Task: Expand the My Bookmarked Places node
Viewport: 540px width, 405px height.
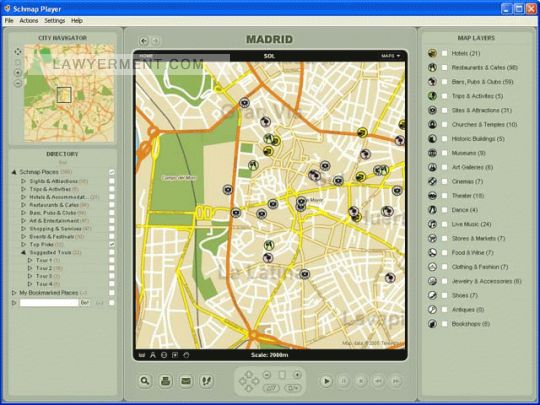Action: (x=14, y=293)
